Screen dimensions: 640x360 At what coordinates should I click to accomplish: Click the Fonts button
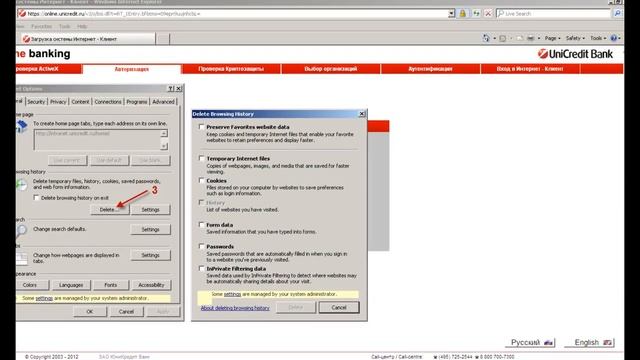pos(111,285)
